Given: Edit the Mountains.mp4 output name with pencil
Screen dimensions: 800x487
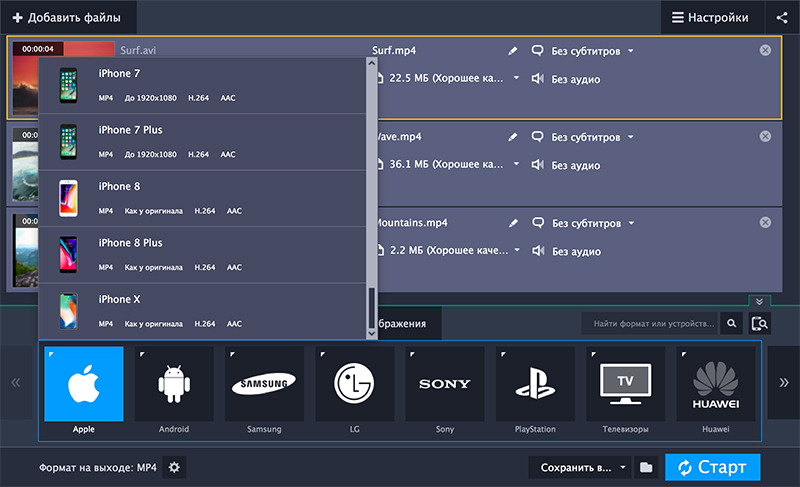Looking at the screenshot, I should pyautogui.click(x=513, y=223).
